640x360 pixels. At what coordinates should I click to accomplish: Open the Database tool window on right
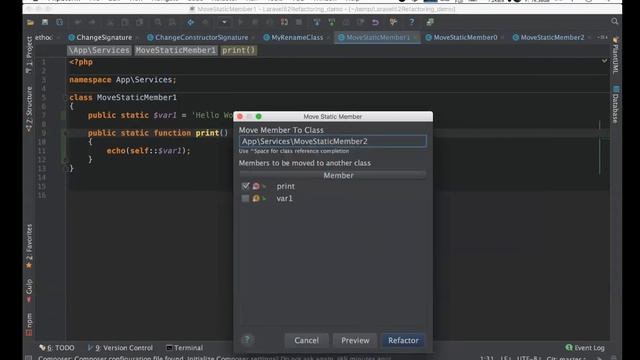(x=616, y=104)
